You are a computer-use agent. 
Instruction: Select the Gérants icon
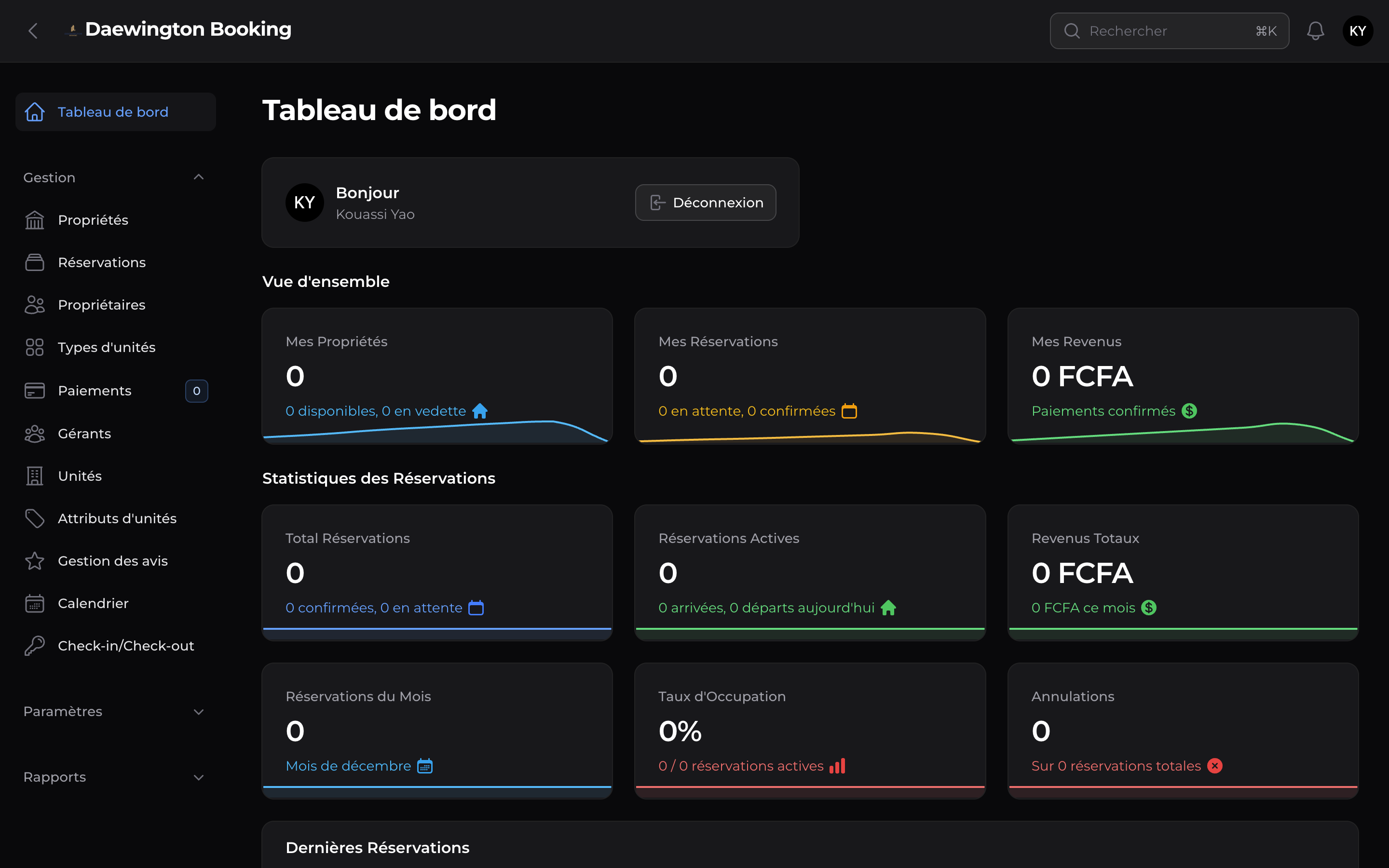coord(34,434)
